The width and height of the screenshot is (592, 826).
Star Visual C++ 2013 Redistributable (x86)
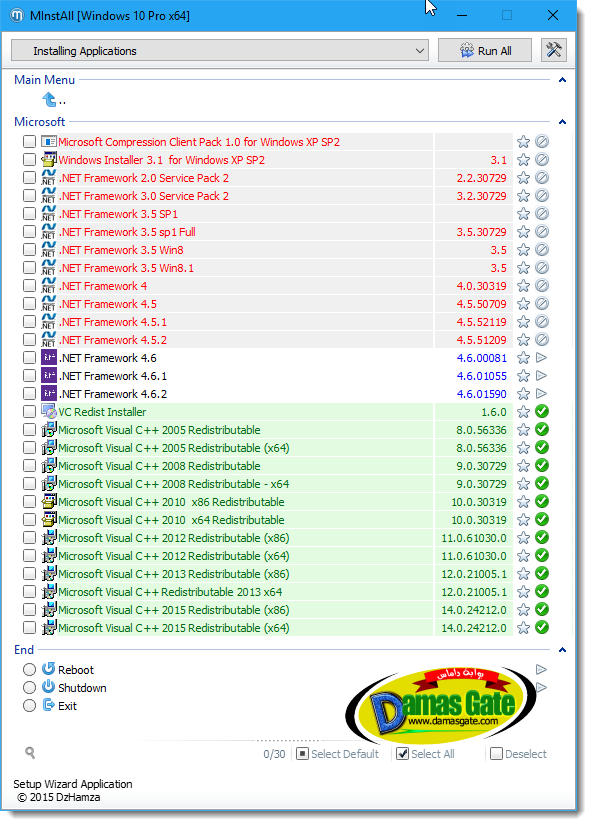[x=523, y=574]
